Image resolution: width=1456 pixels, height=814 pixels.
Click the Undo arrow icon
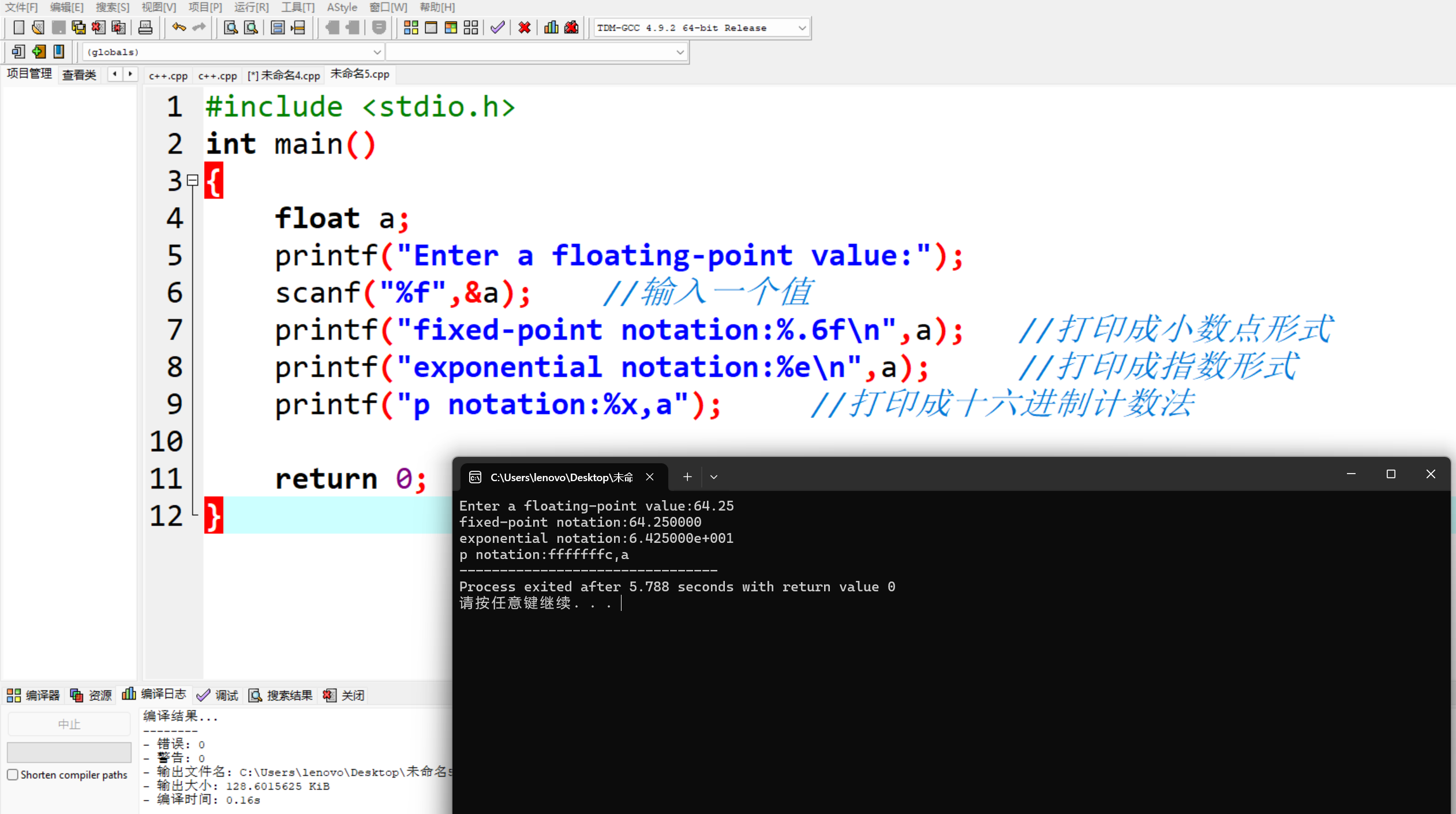pos(179,28)
